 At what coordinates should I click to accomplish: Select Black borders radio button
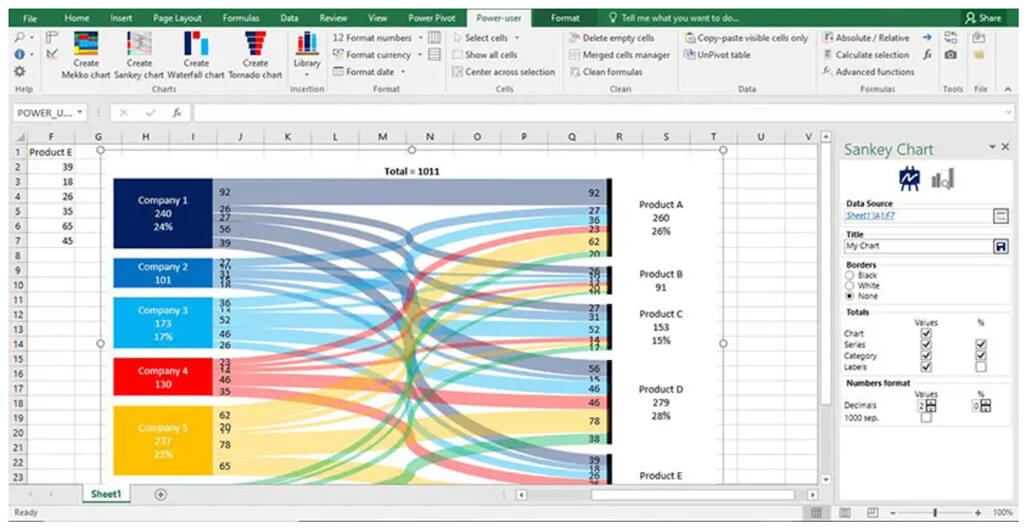point(850,276)
